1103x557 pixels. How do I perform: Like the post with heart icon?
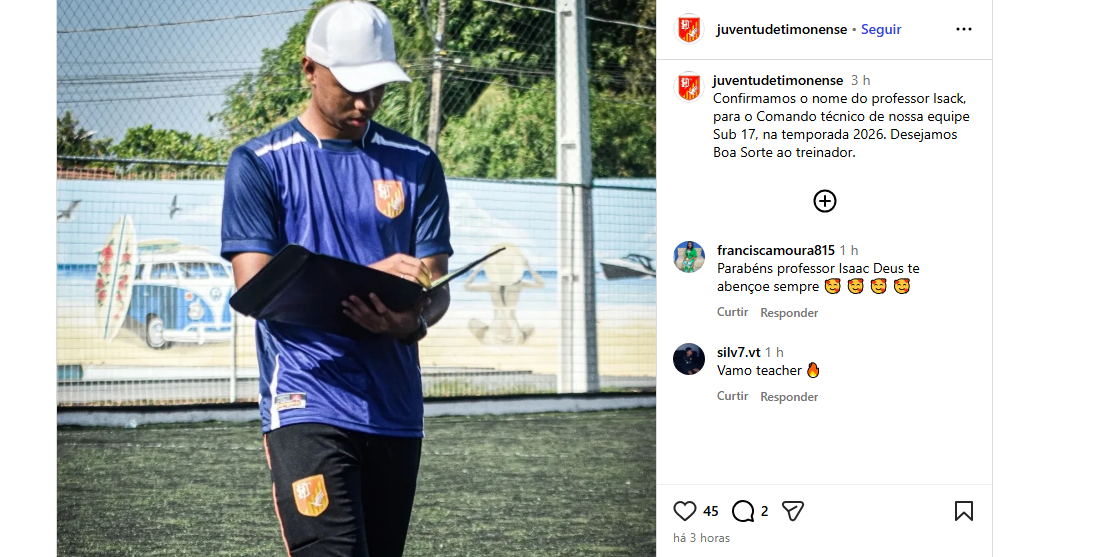tap(684, 511)
